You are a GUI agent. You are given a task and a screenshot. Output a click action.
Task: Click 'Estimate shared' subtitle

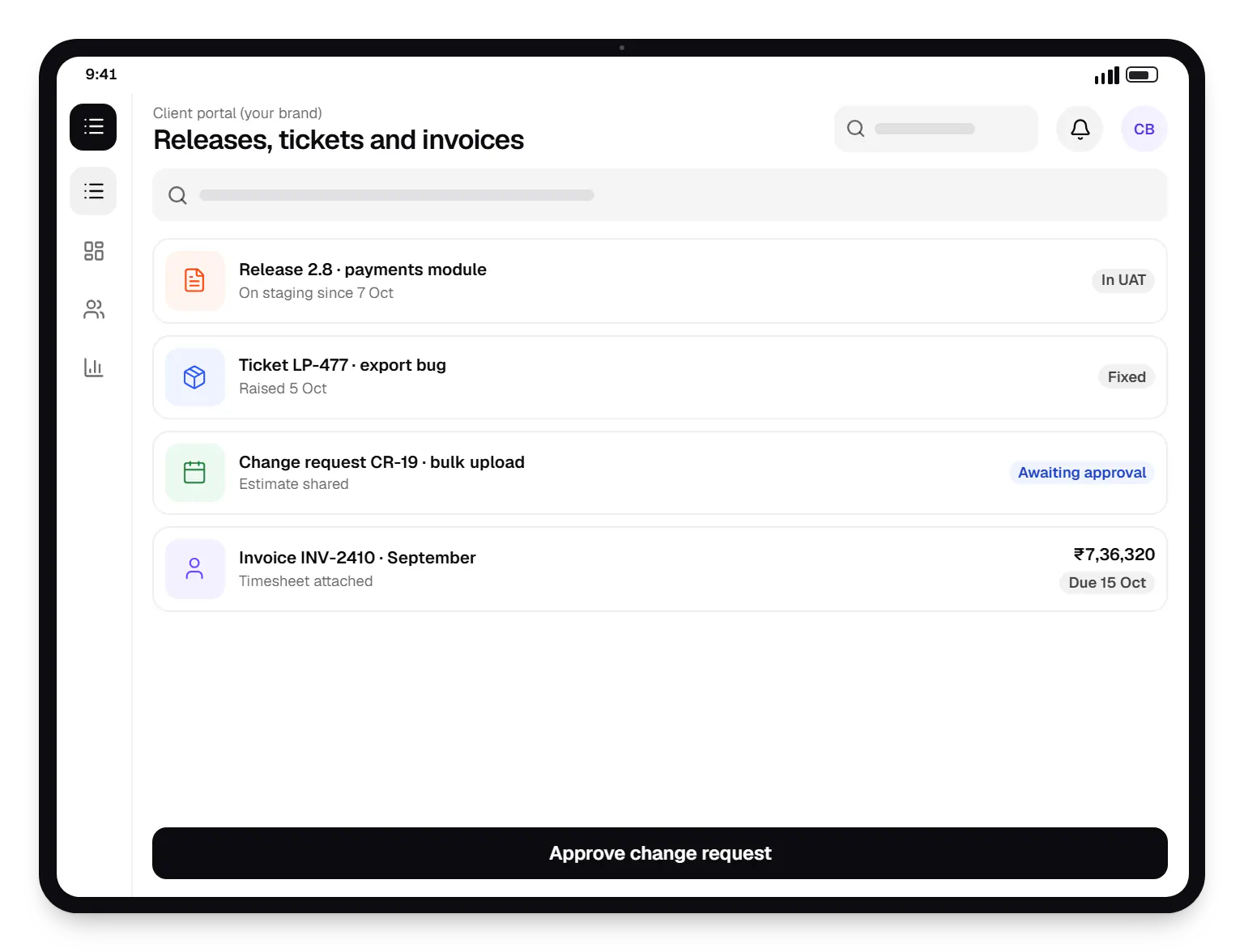pos(294,484)
